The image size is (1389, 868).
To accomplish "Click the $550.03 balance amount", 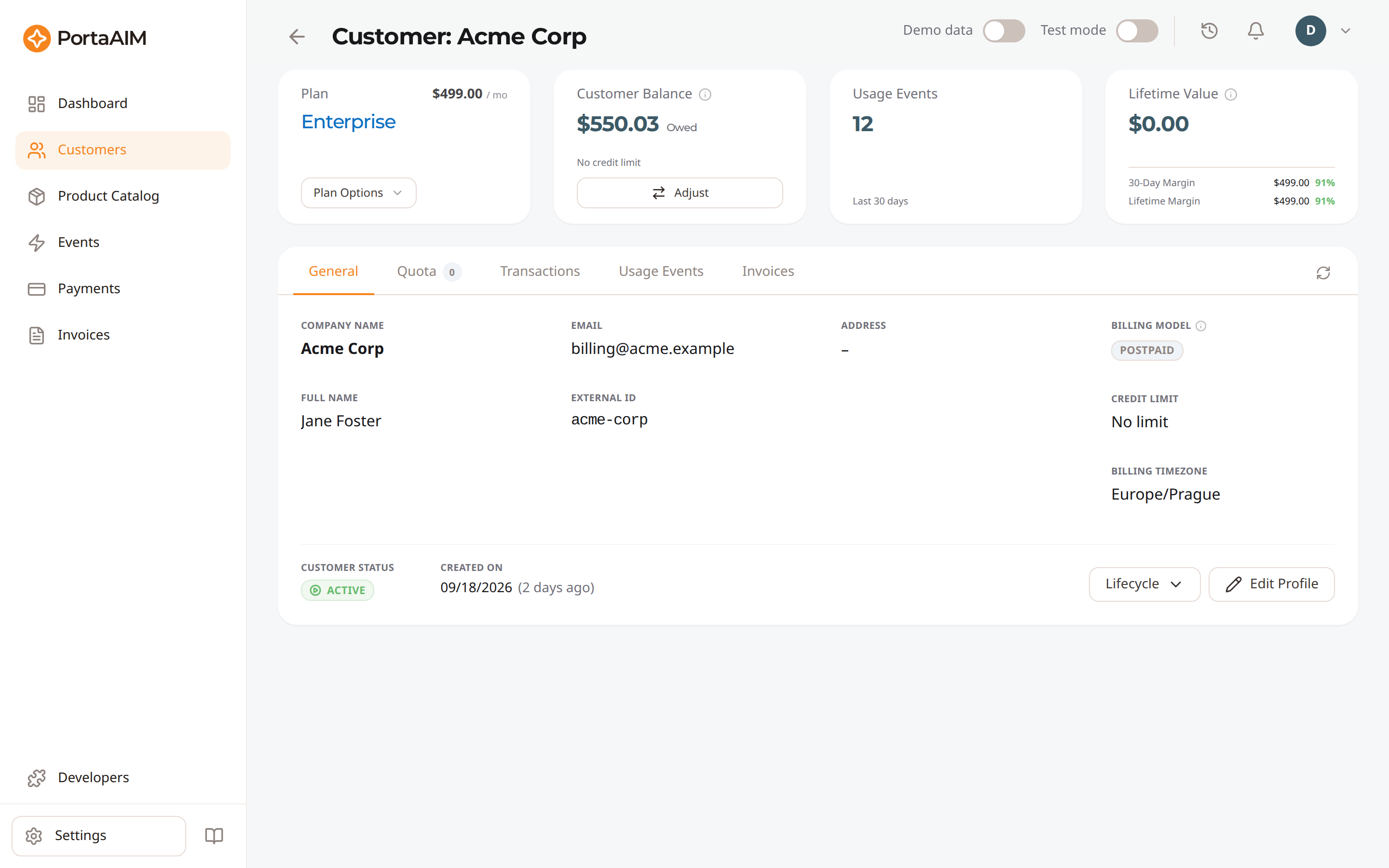I will click(x=618, y=124).
